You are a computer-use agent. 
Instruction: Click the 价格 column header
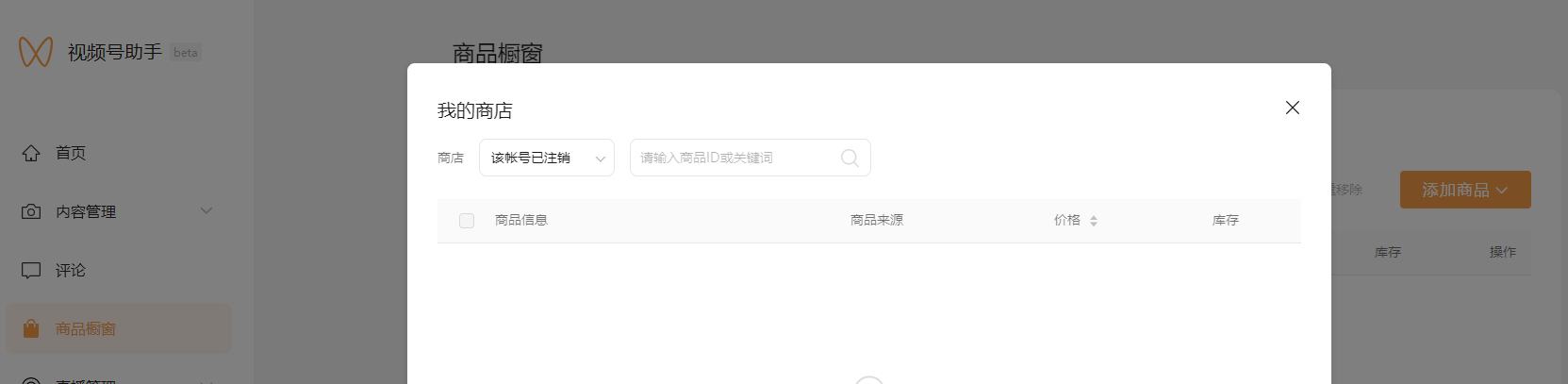pos(1067,220)
